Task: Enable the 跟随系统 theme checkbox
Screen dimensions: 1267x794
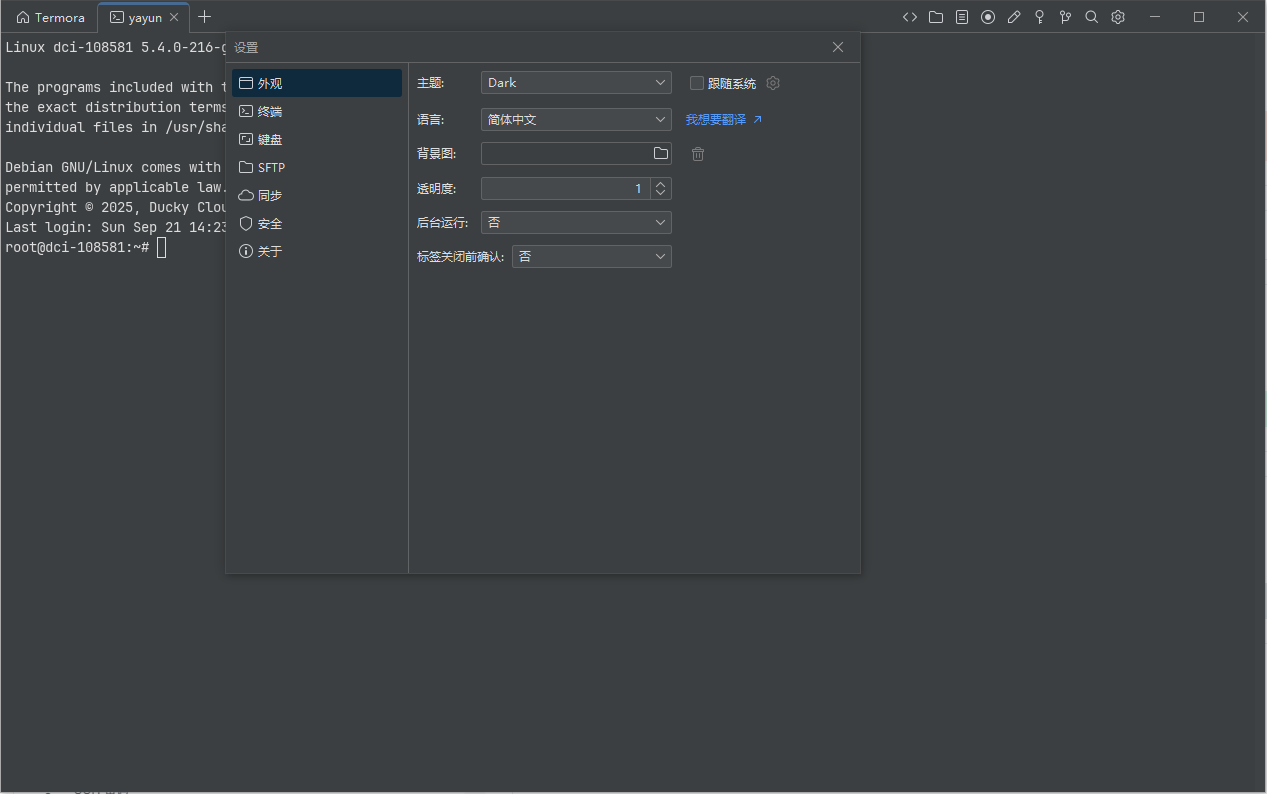Action: pyautogui.click(x=696, y=83)
